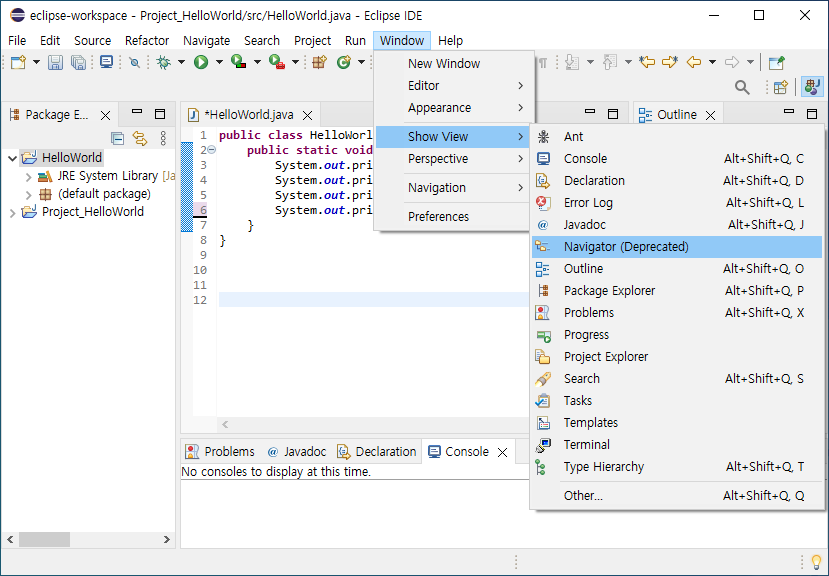Choose Templates in Show View list
829x576 pixels.
click(677, 423)
